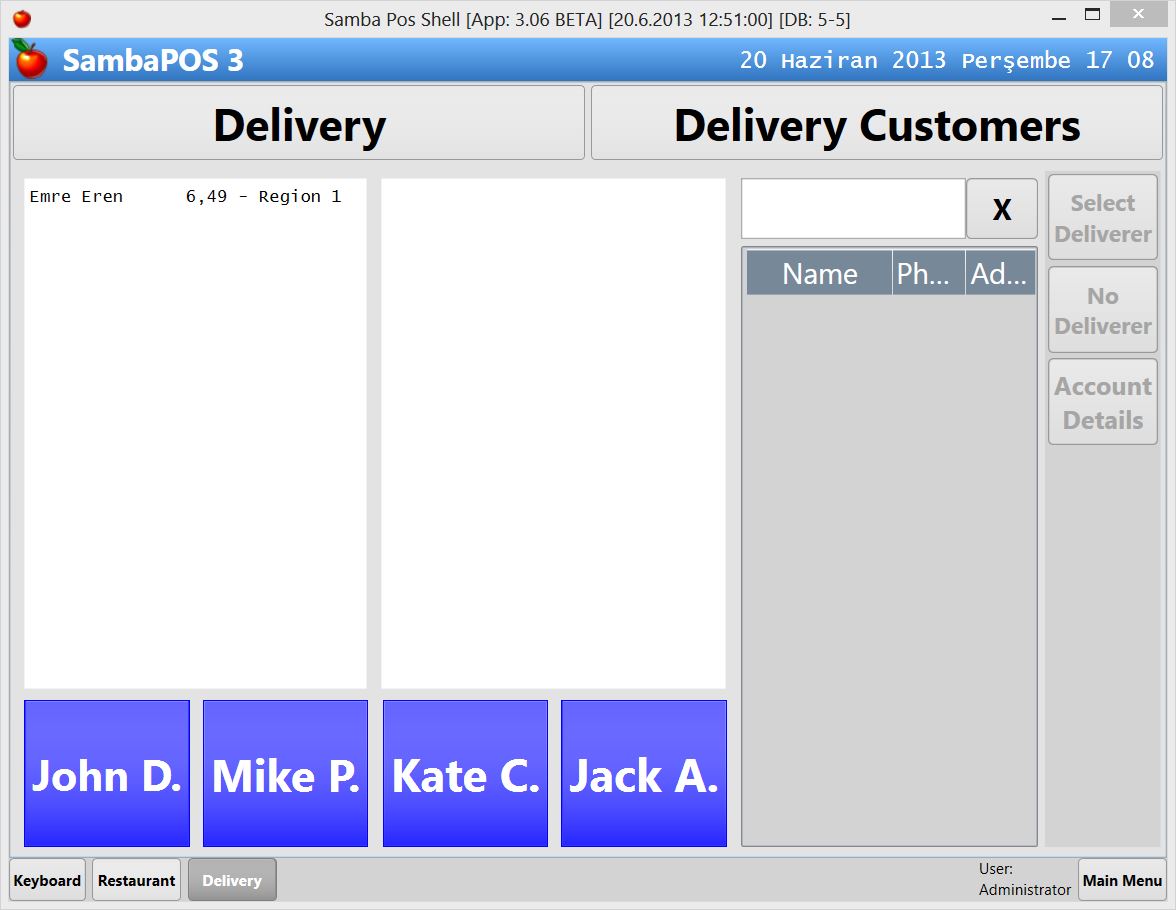Screen dimensions: 1176x910
Task: Assign deliverer Jack A.
Action: point(643,774)
